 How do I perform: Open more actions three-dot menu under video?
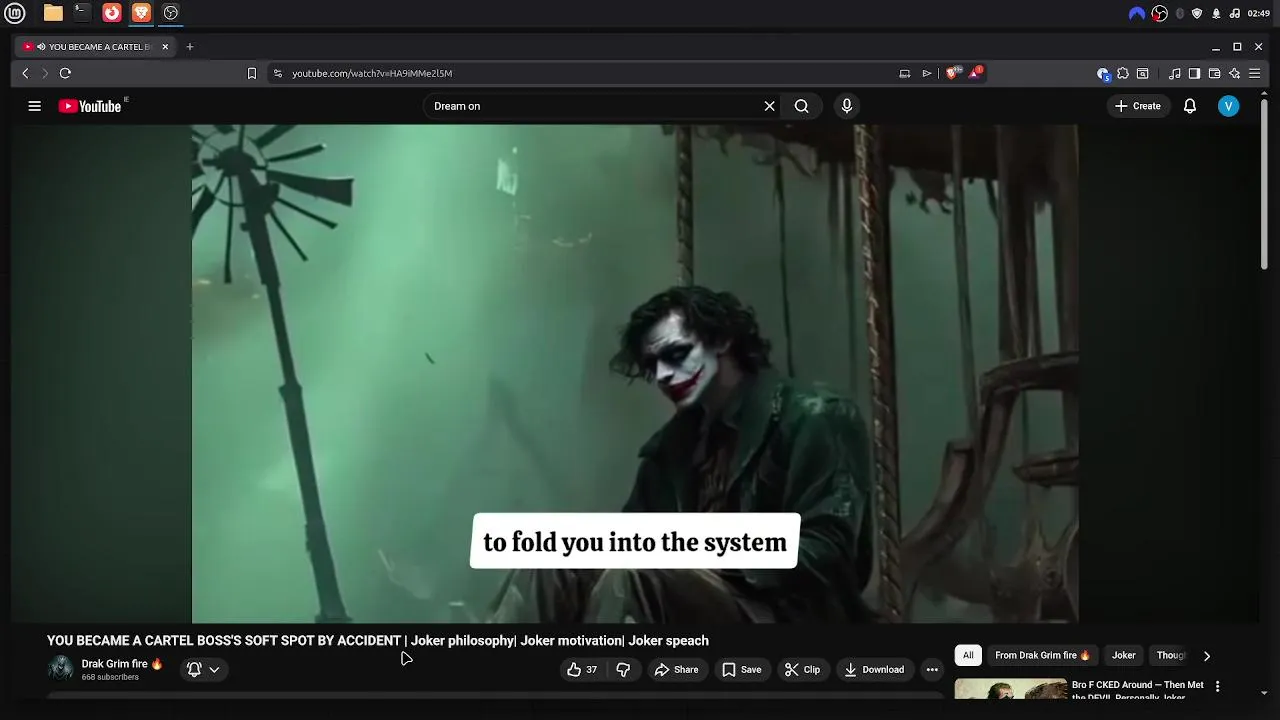(x=932, y=670)
